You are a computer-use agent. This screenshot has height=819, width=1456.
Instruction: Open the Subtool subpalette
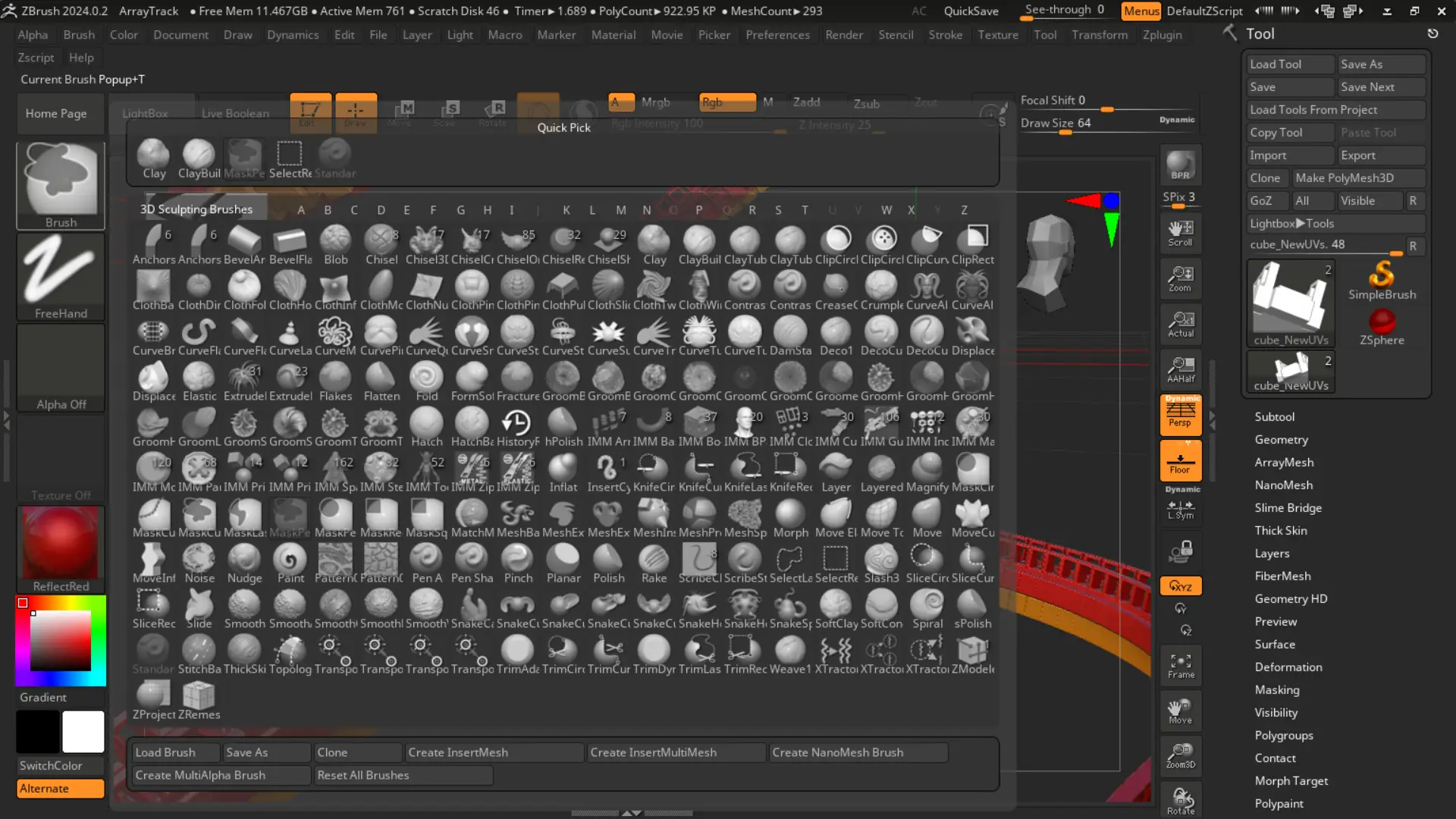[1274, 416]
